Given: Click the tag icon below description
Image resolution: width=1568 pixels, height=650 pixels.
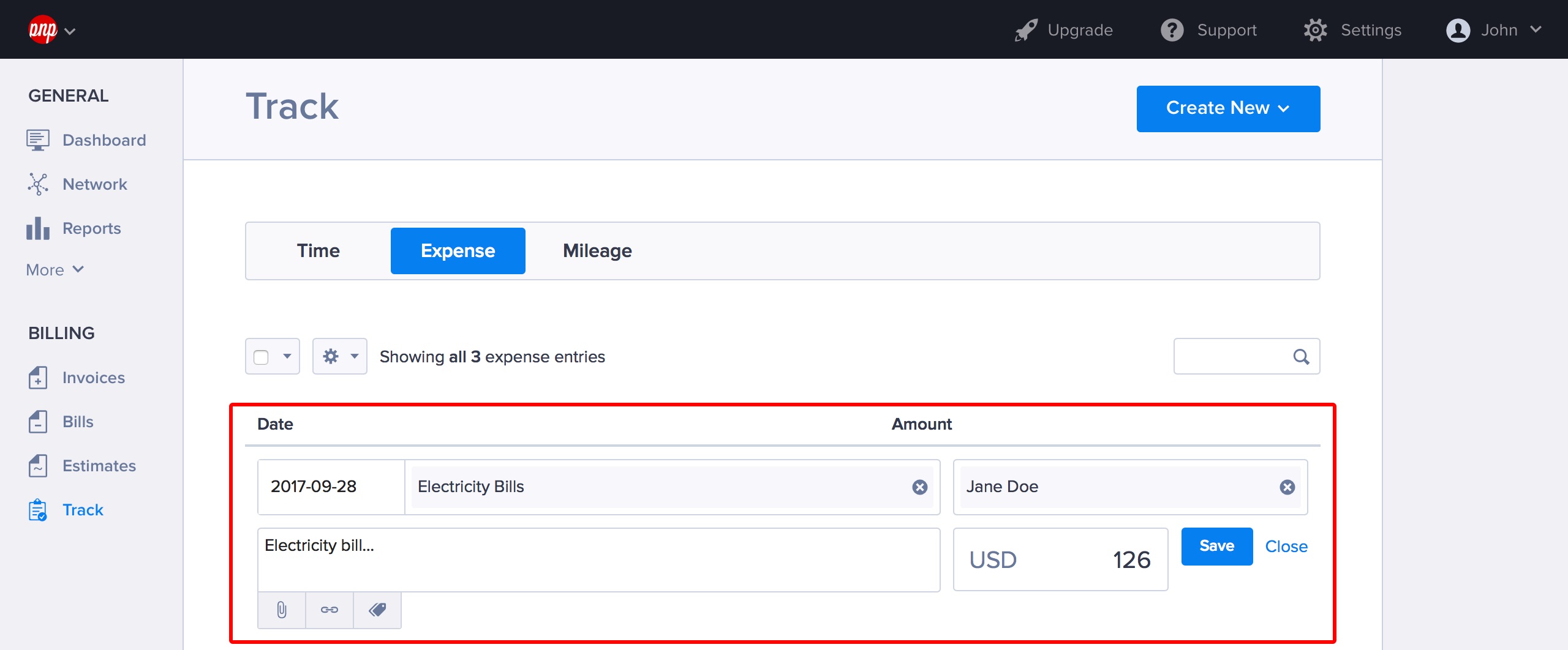Looking at the screenshot, I should (377, 610).
